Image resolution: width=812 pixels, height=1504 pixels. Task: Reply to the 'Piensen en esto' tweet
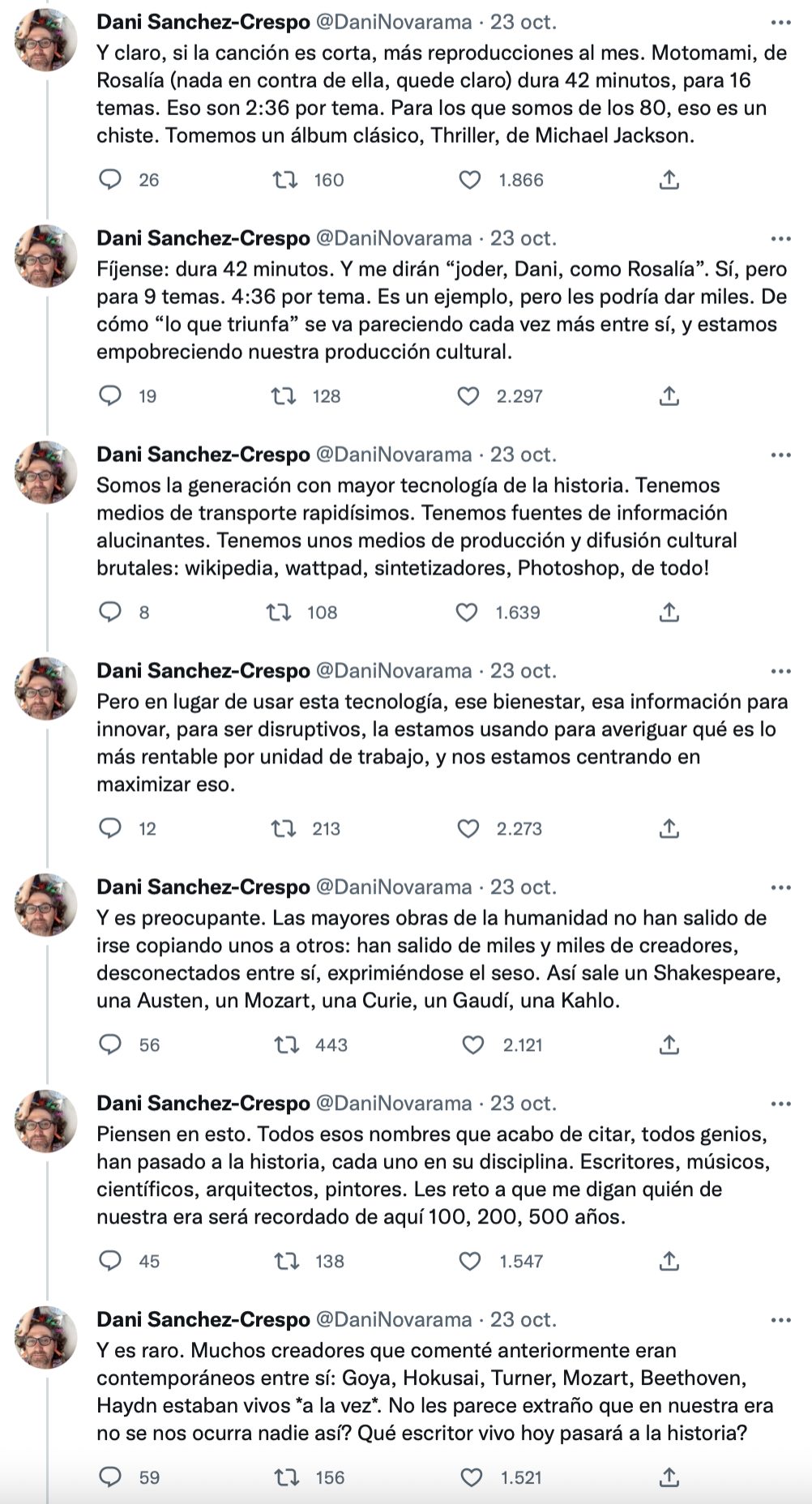pyautogui.click(x=109, y=1261)
